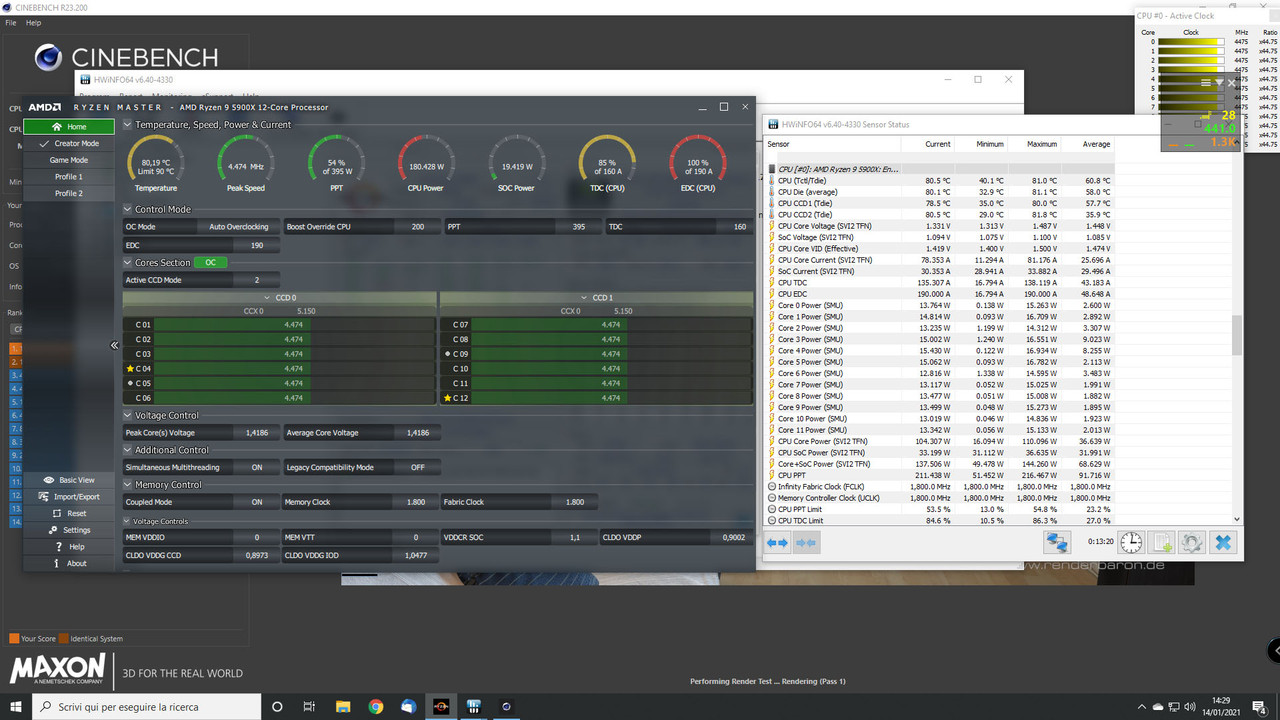Click the gold star next to core C 04
The image size is (1280, 720).
(130, 369)
